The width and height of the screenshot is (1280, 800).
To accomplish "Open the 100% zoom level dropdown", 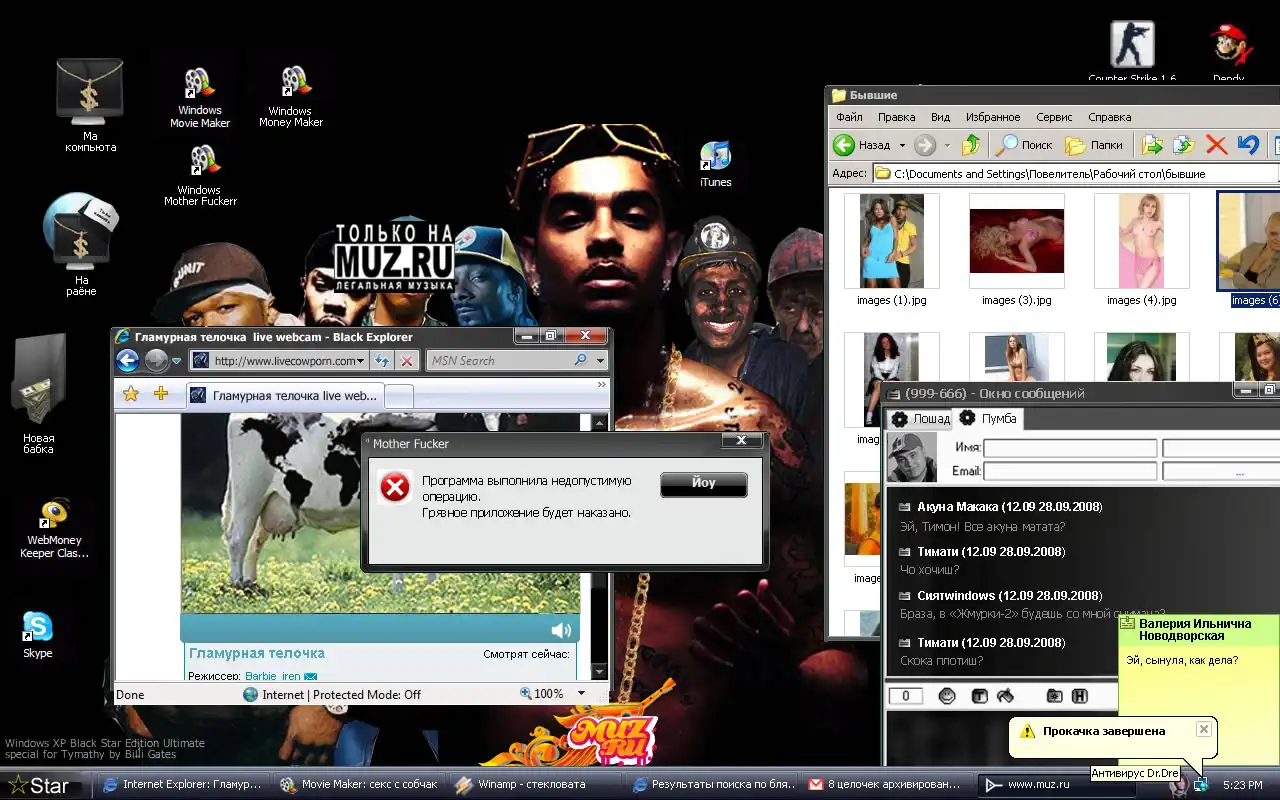I will tap(573, 694).
